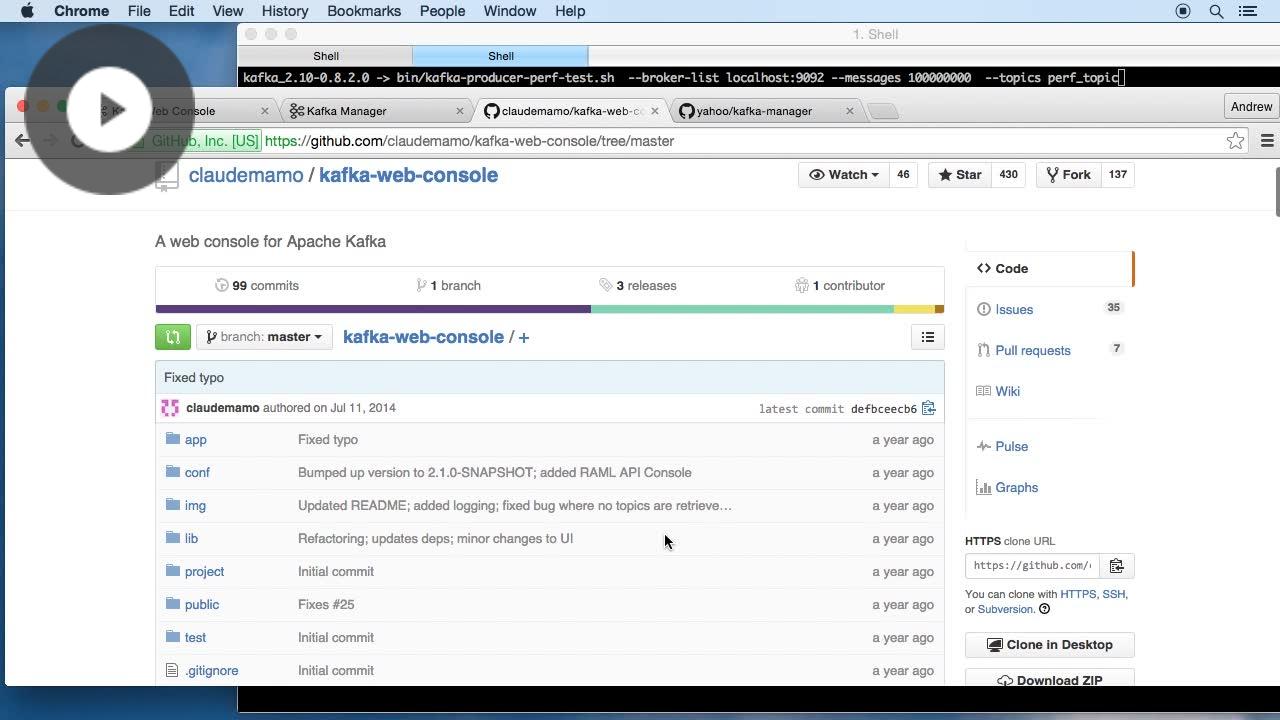1280x720 pixels.
Task: Click the green compare branches button
Action: (173, 337)
